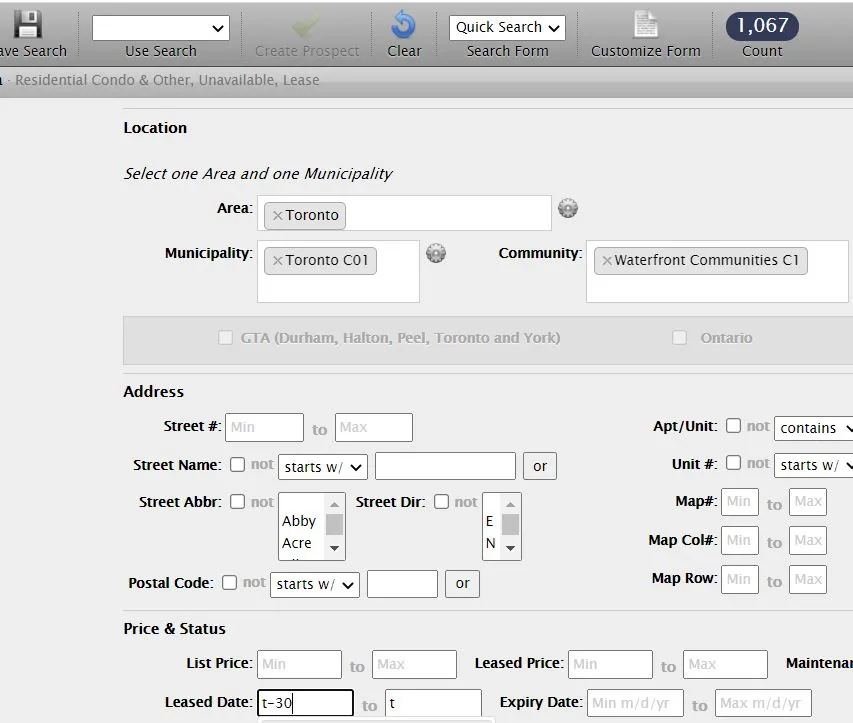Click the Map Row Max field
This screenshot has width=853, height=723.
pos(808,580)
